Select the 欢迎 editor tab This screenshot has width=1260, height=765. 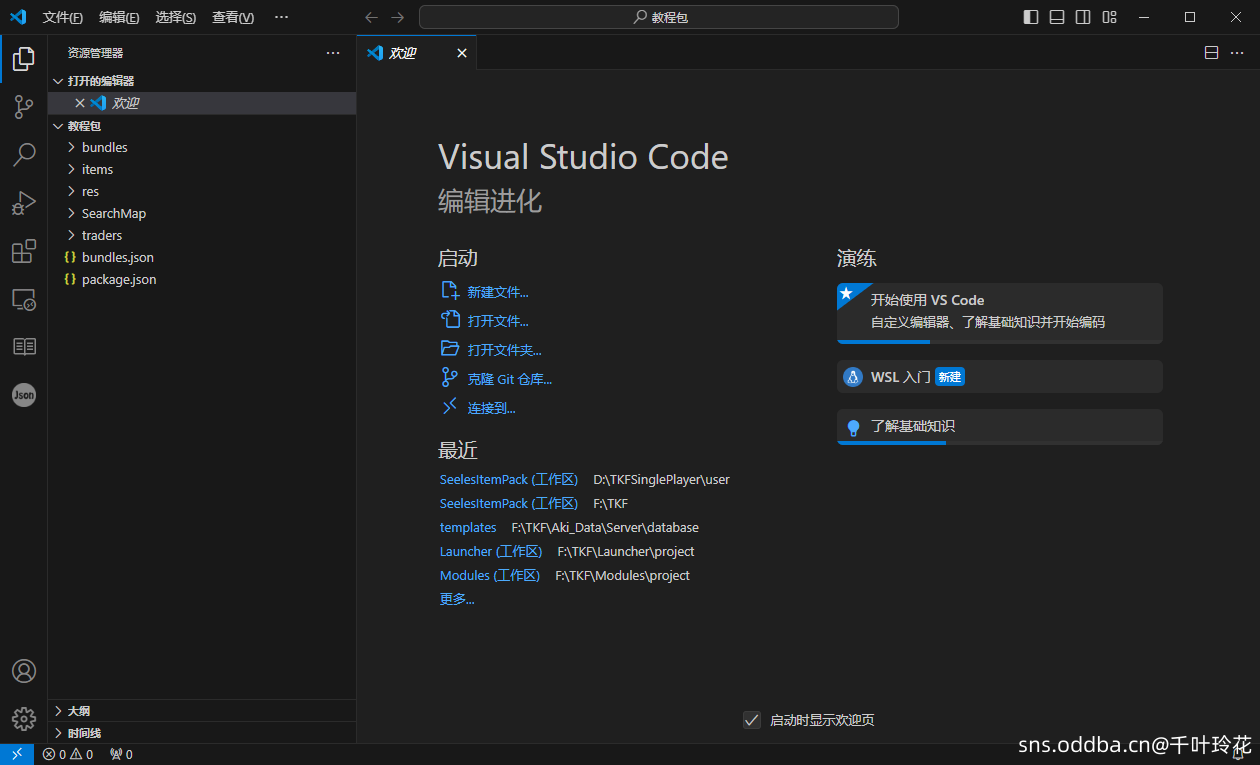coord(417,53)
